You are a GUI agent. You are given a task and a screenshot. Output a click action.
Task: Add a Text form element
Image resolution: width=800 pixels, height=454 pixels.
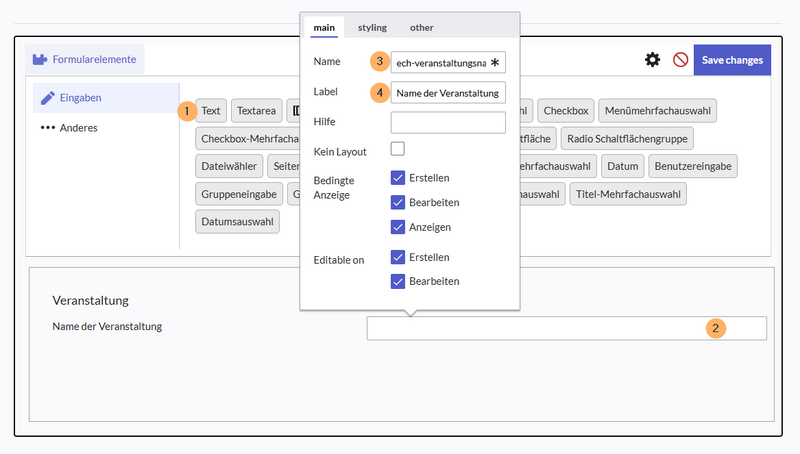pos(211,111)
